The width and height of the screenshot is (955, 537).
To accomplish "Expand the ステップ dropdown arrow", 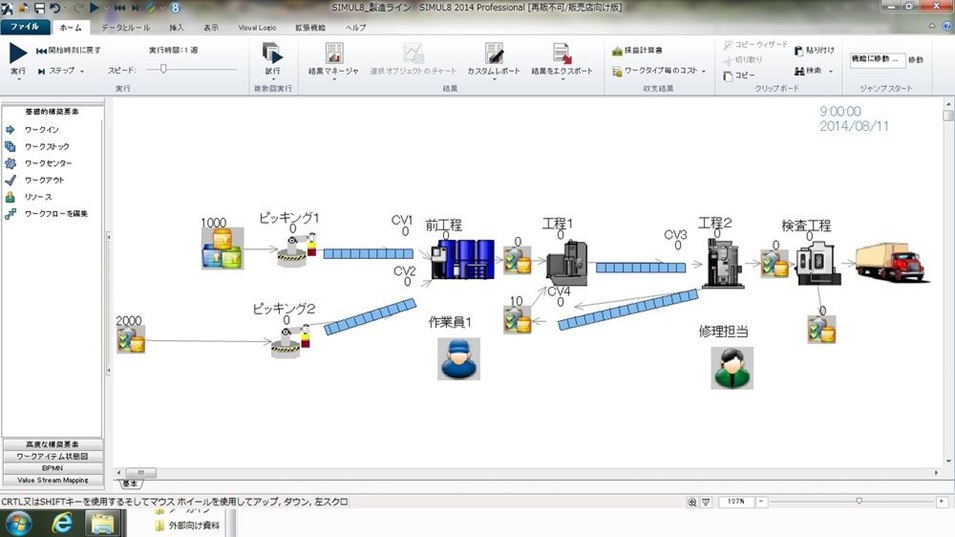I will (82, 72).
